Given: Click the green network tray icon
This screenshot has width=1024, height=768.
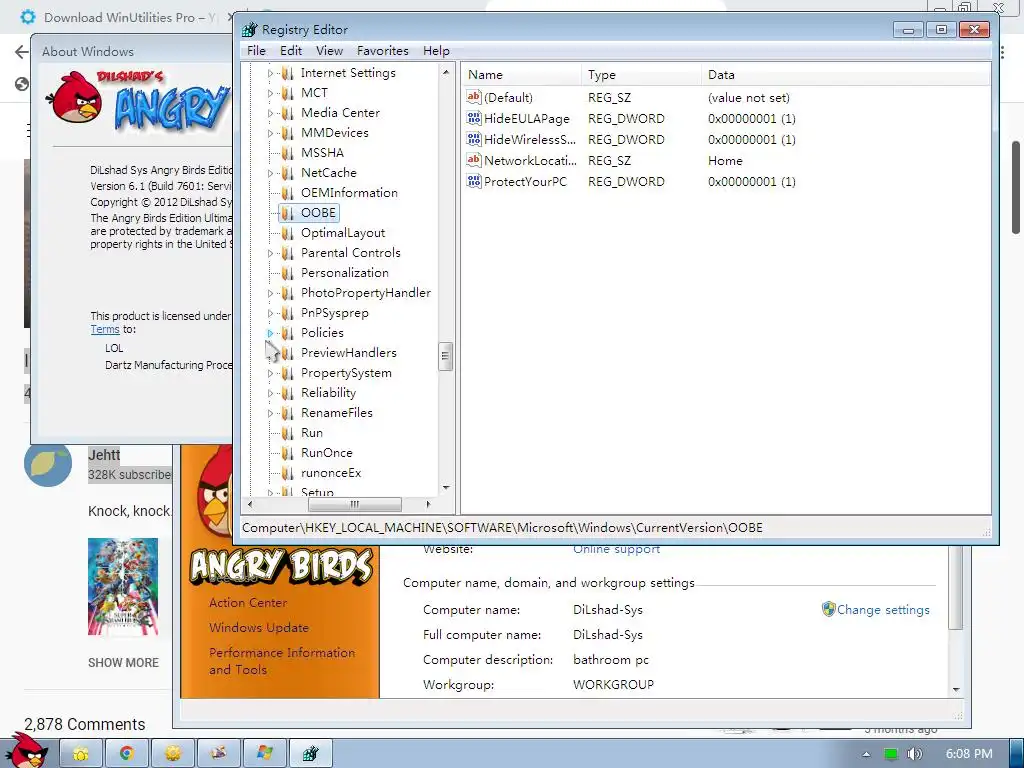Looking at the screenshot, I should (890, 754).
